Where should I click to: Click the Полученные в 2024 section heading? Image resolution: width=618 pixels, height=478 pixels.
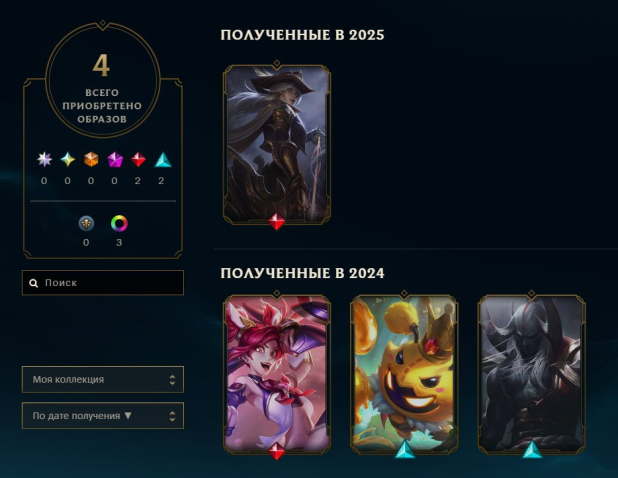[302, 273]
